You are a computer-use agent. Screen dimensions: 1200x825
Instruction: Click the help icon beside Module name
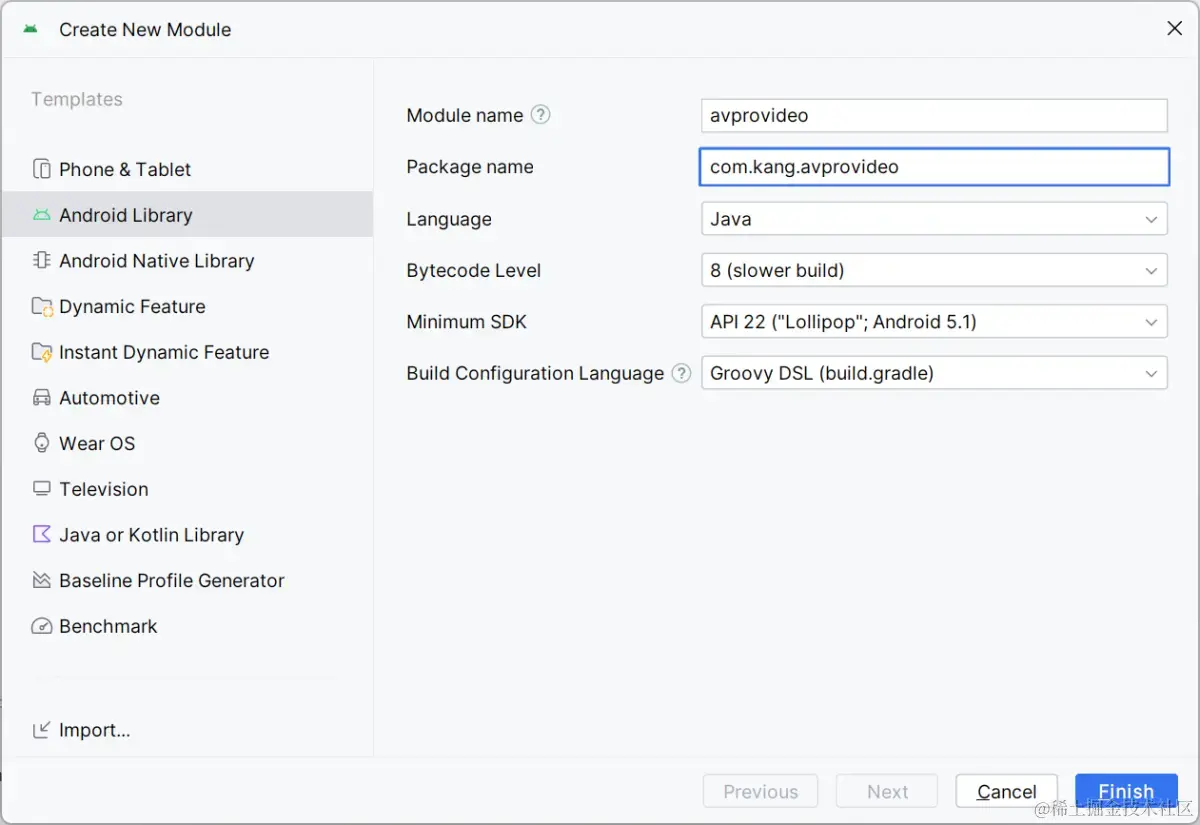point(541,115)
